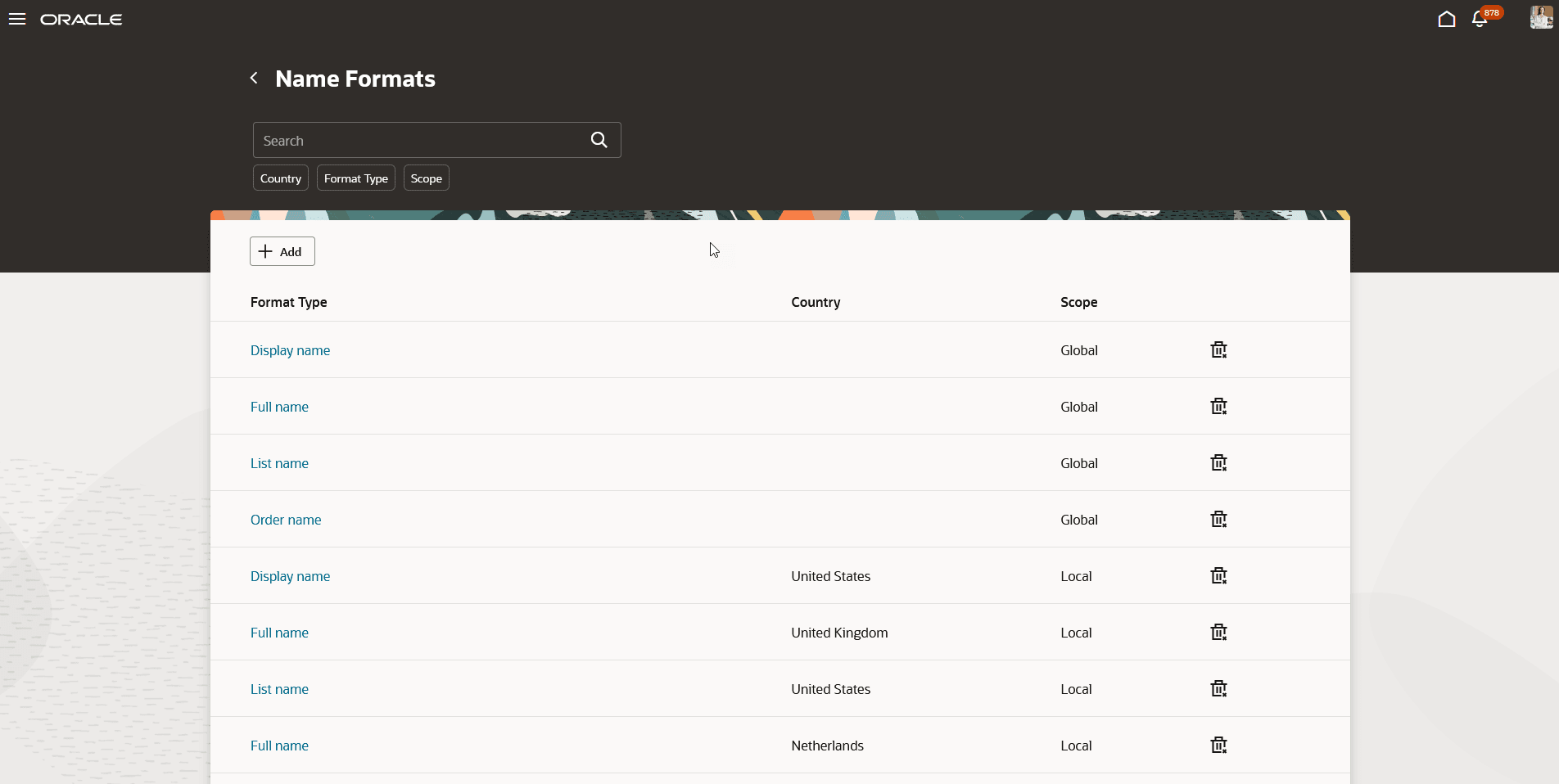Image resolution: width=1559 pixels, height=784 pixels.
Task: Open the hamburger navigation menu
Action: [17, 19]
